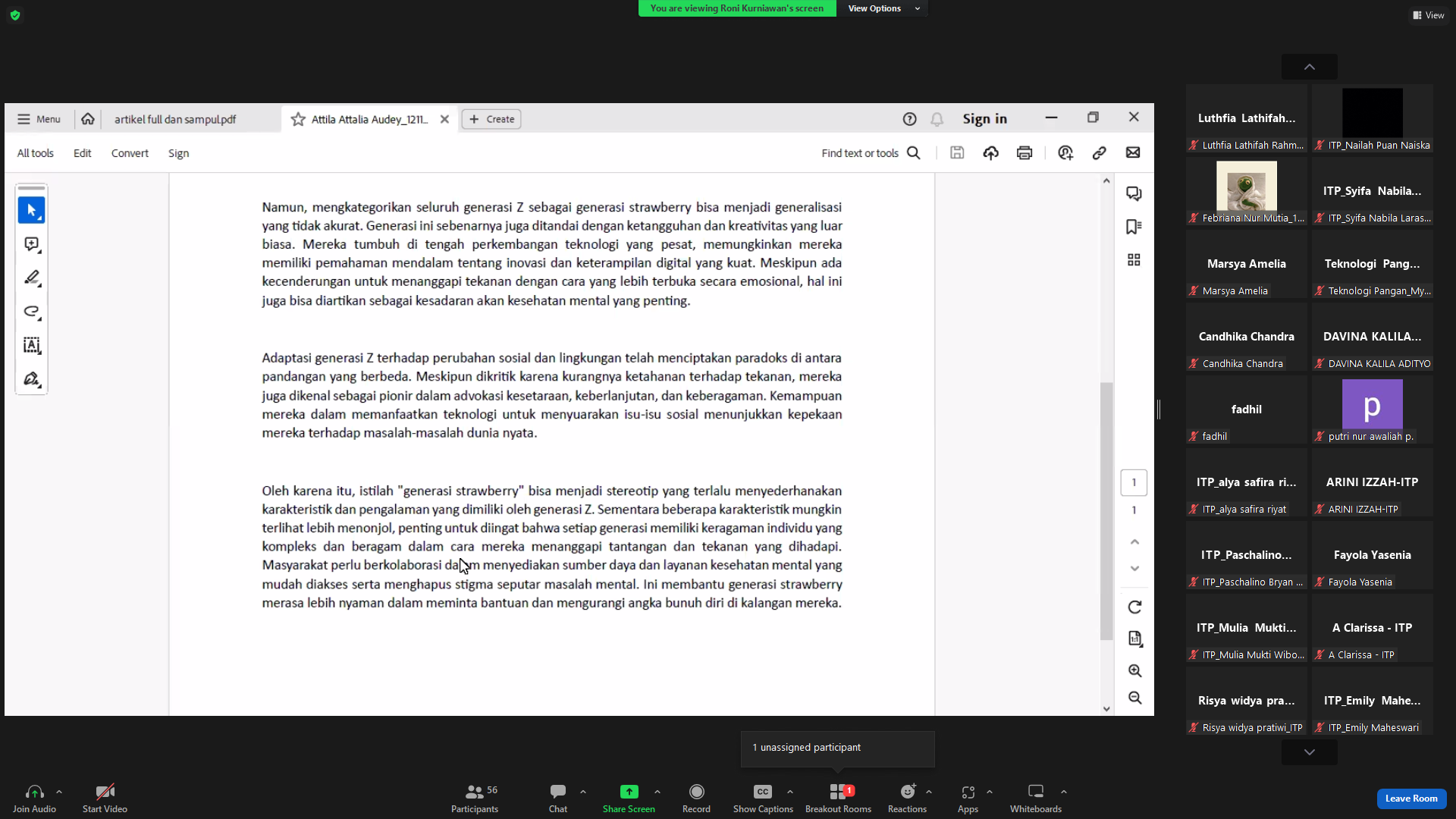This screenshot has height=819, width=1456.
Task: Pick the freehand draw lasso tool
Action: coord(31,312)
